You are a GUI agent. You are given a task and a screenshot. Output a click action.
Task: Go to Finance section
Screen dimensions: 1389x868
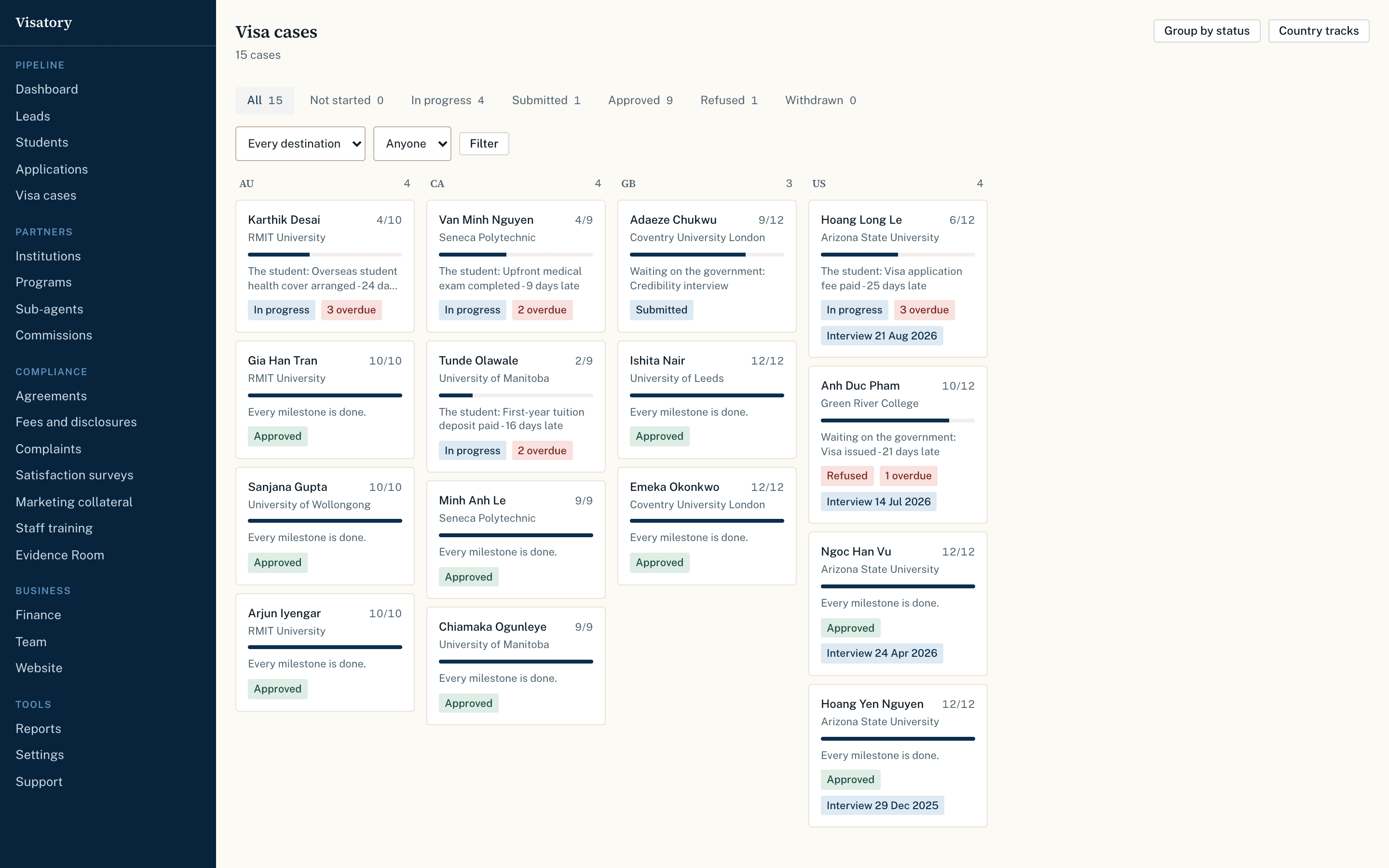[39, 615]
